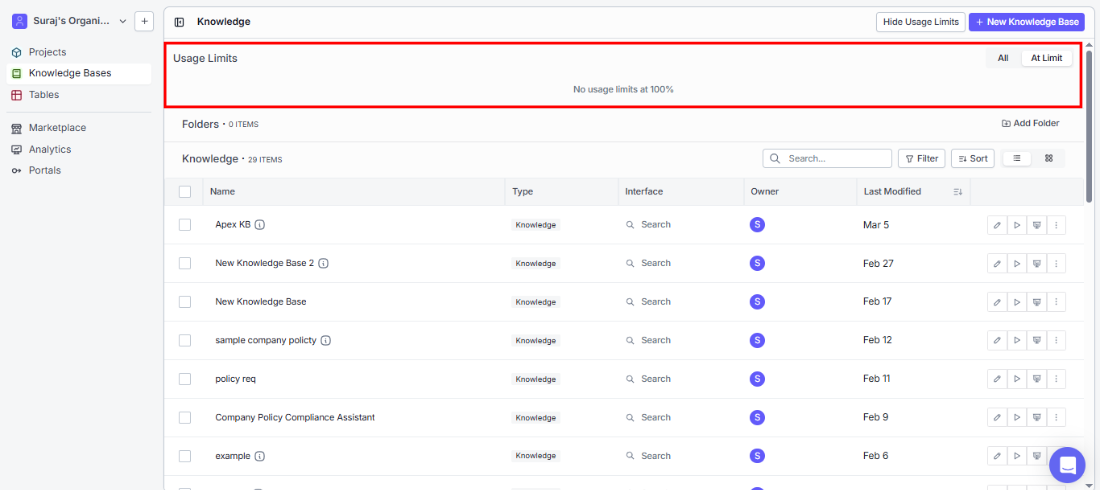Check the Apex KB row checkbox
This screenshot has height=490, width=1100.
(185, 225)
